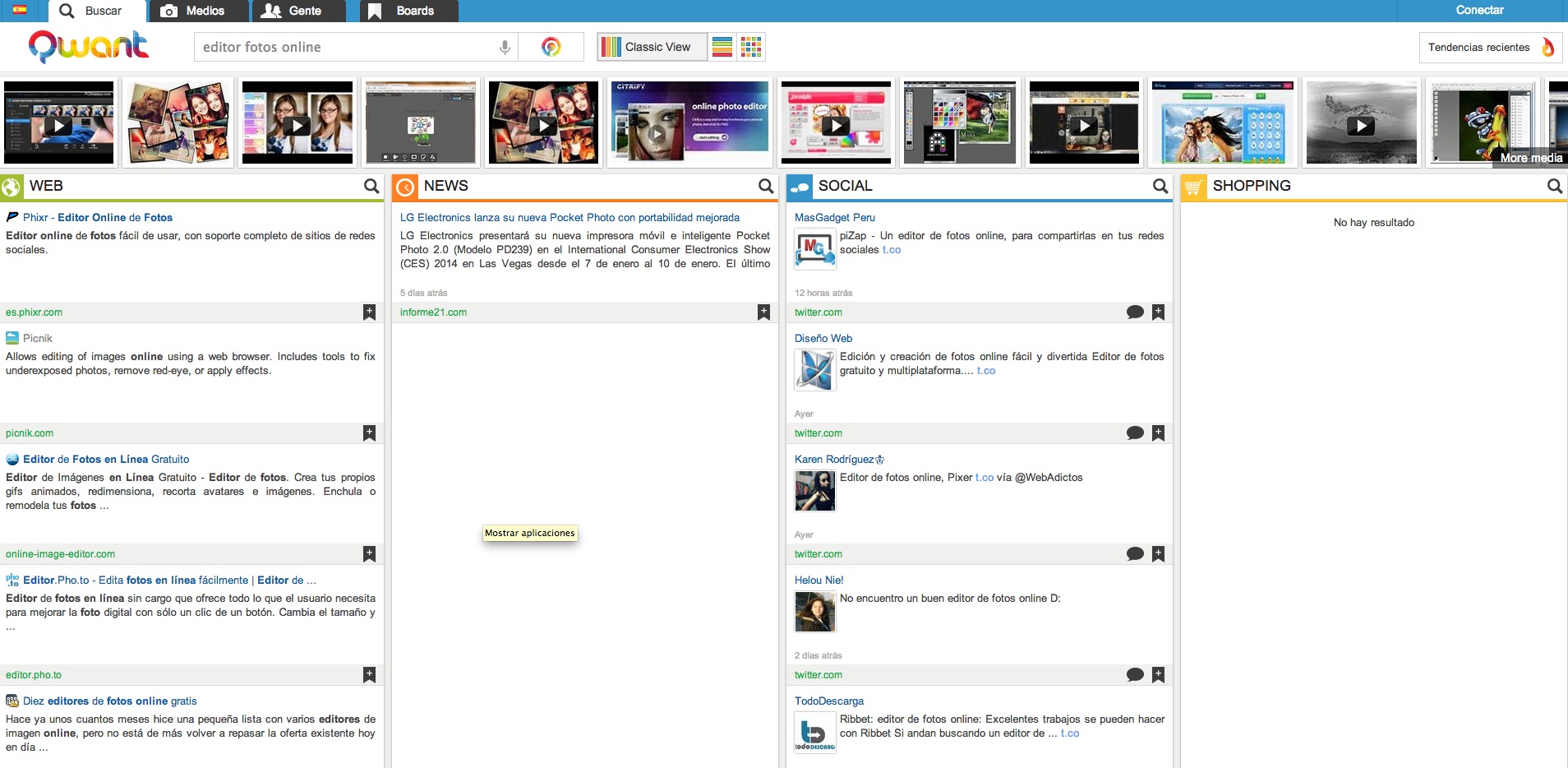Screen dimensions: 1568x768
Task: Click the SOCIAL column search magnifier
Action: [1160, 187]
